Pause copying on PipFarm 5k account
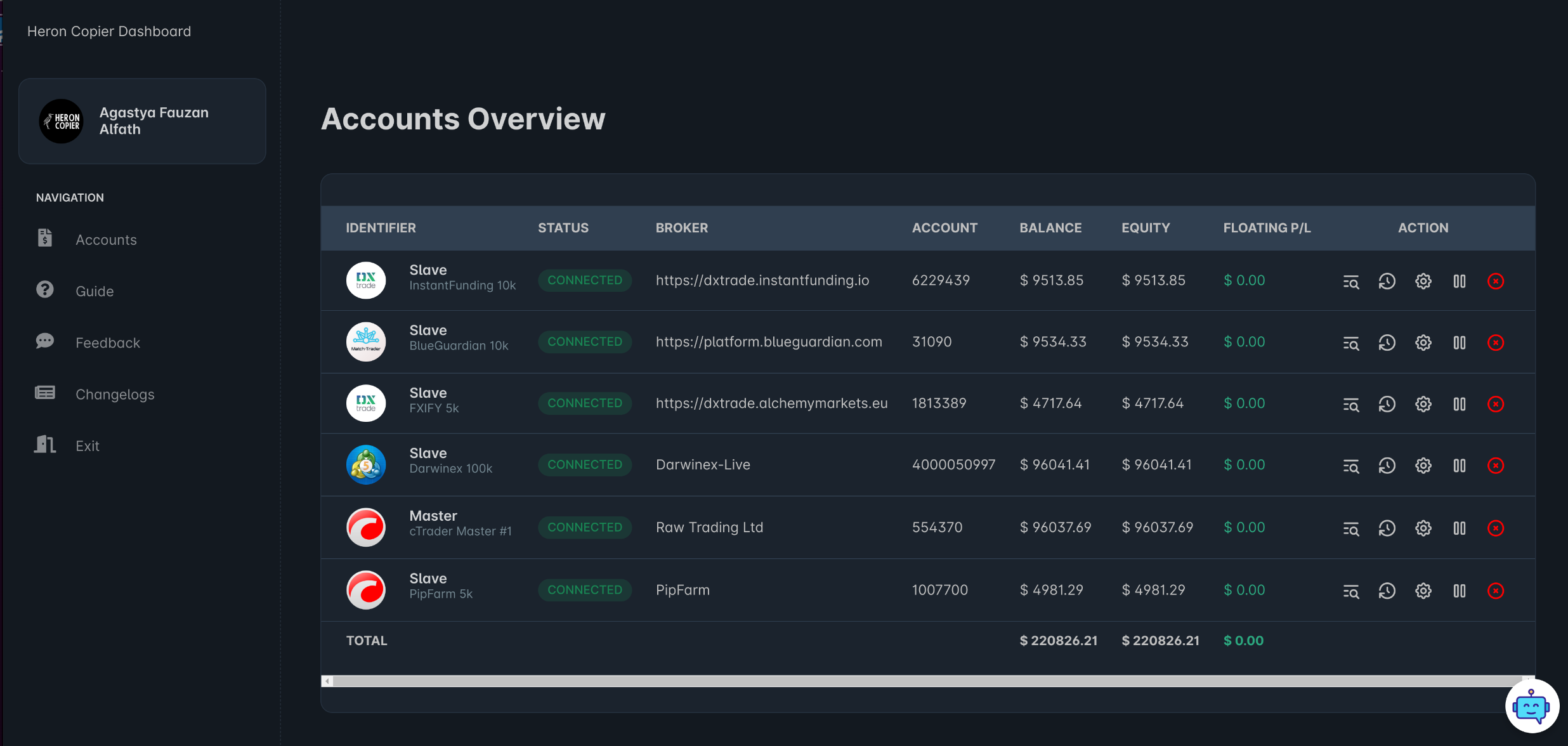 [x=1459, y=591]
